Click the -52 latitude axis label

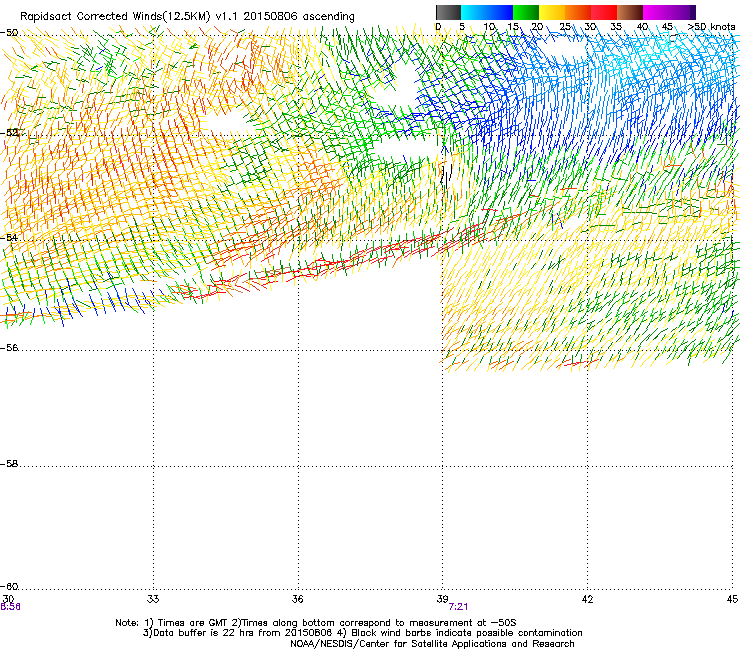(9, 133)
